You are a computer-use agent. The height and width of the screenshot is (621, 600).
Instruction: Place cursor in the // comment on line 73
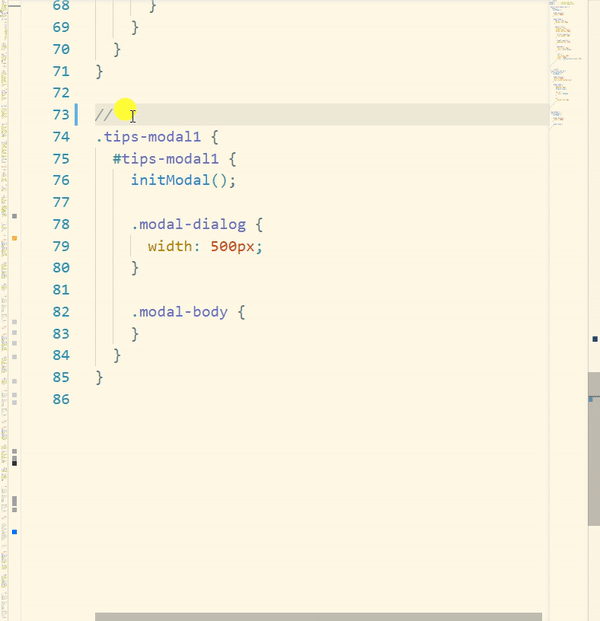coord(104,115)
